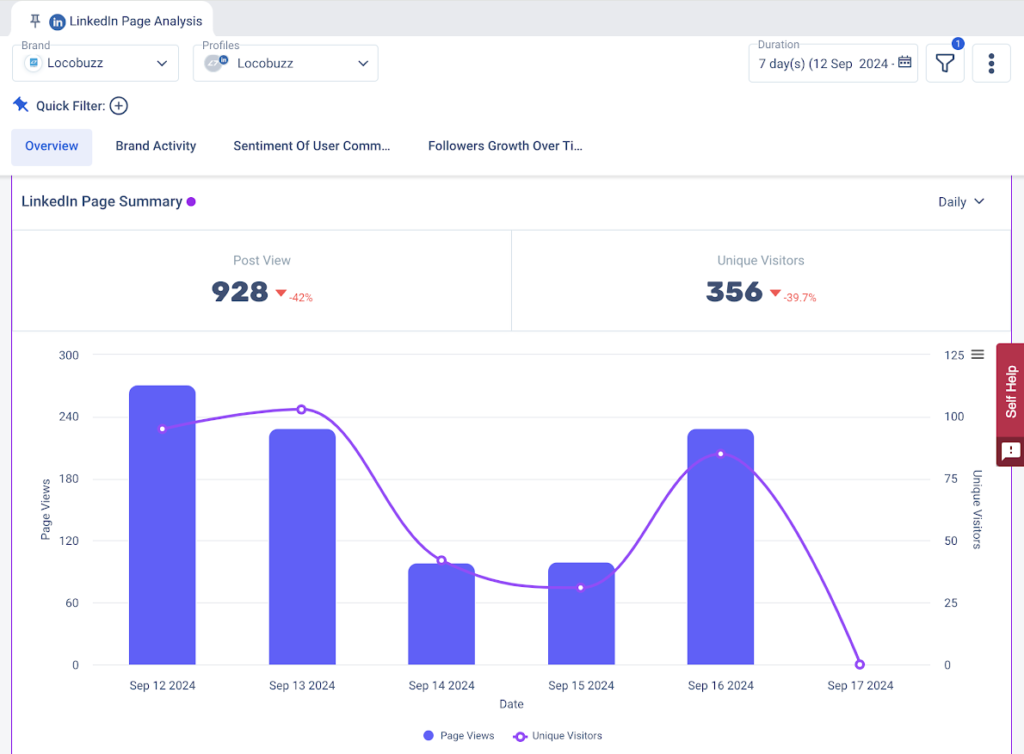Click the LinkedIn logo on the page tab
This screenshot has height=754, width=1024.
coord(57,22)
